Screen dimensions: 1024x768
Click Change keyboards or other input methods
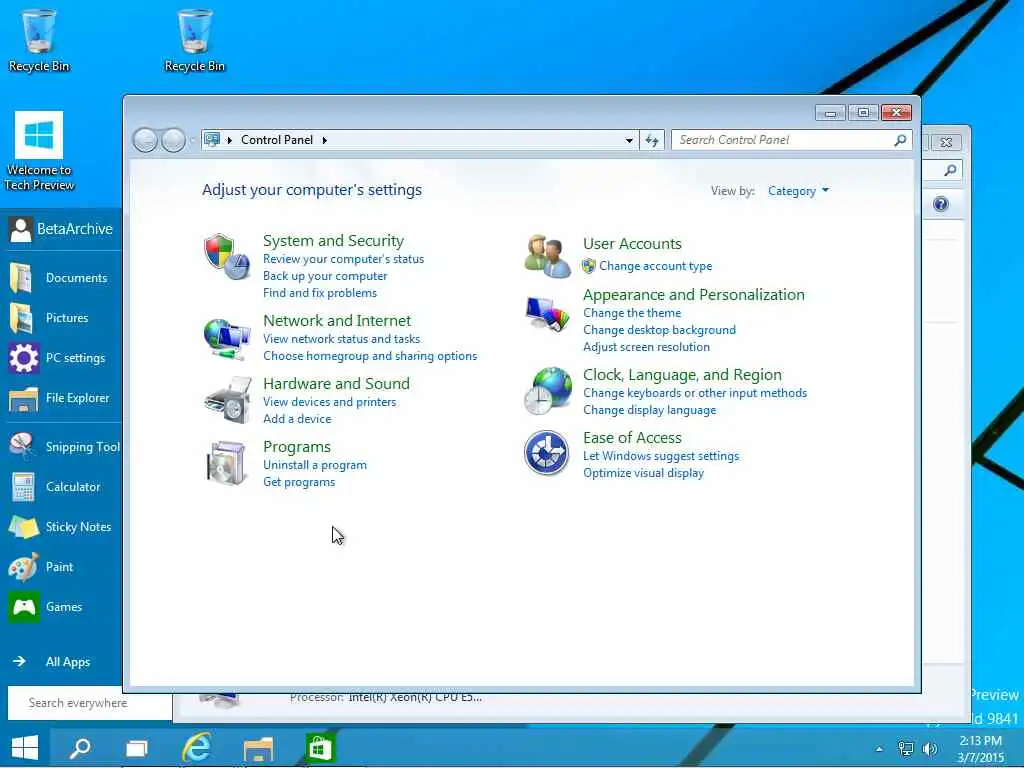pos(695,393)
